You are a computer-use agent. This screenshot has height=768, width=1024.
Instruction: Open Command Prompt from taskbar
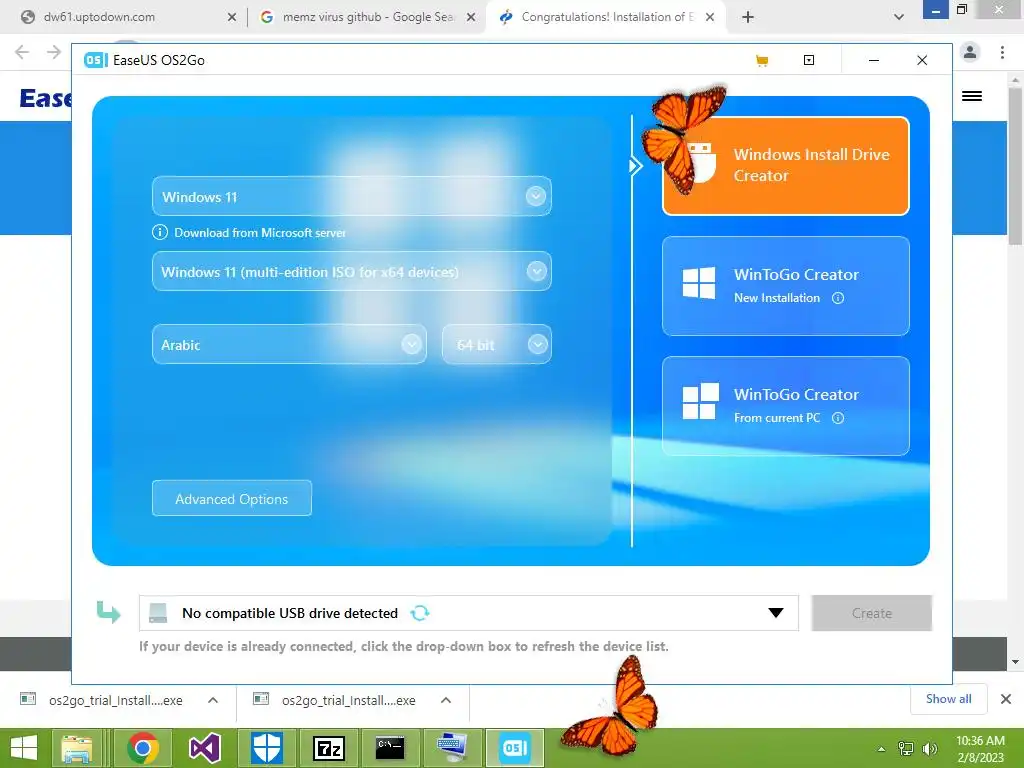(x=391, y=748)
